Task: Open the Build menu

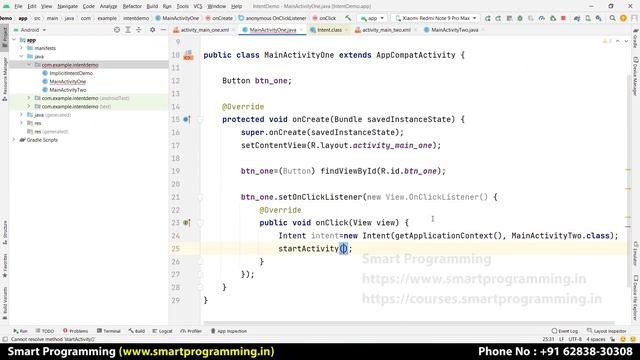Action: [x=152, y=6]
